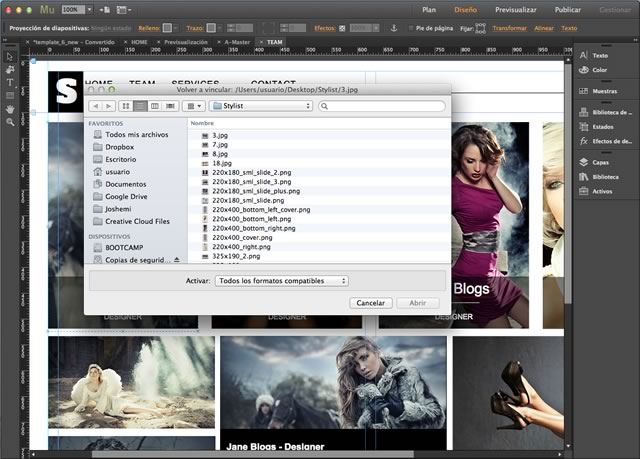Open the zoom level 100% dropdown
This screenshot has width=640, height=459.
click(89, 9)
